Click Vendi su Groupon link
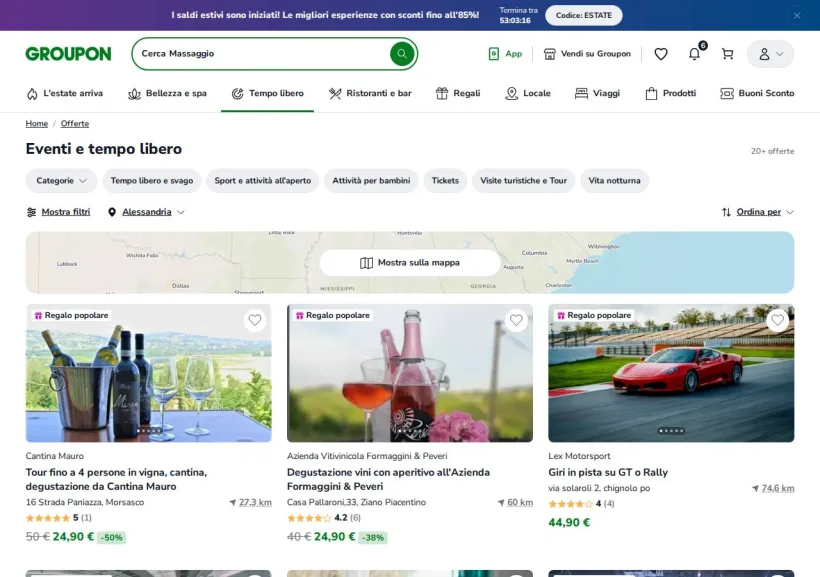 [x=596, y=54]
